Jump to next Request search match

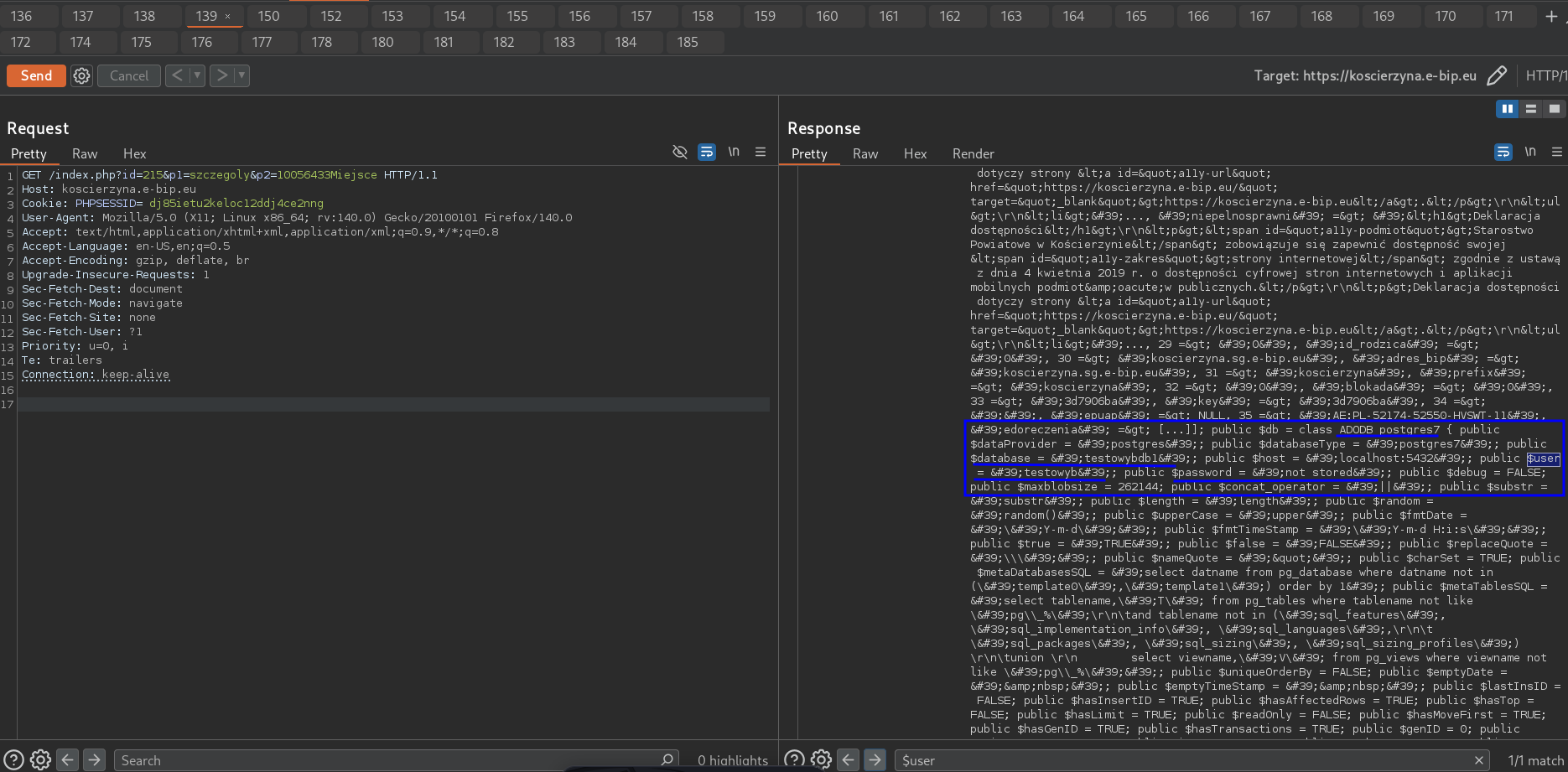click(x=95, y=759)
